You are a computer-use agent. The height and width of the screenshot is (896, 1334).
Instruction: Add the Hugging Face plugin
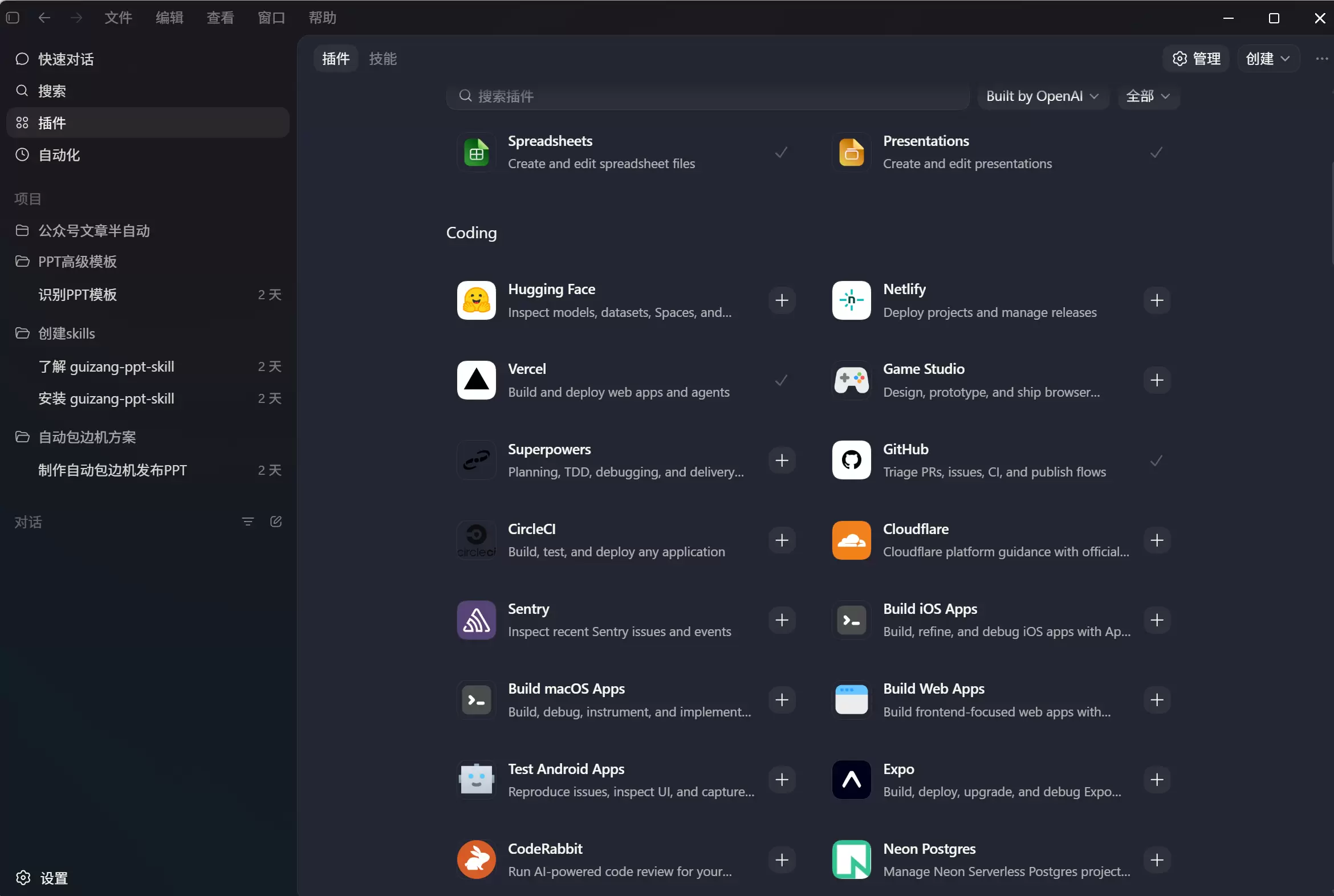click(782, 300)
